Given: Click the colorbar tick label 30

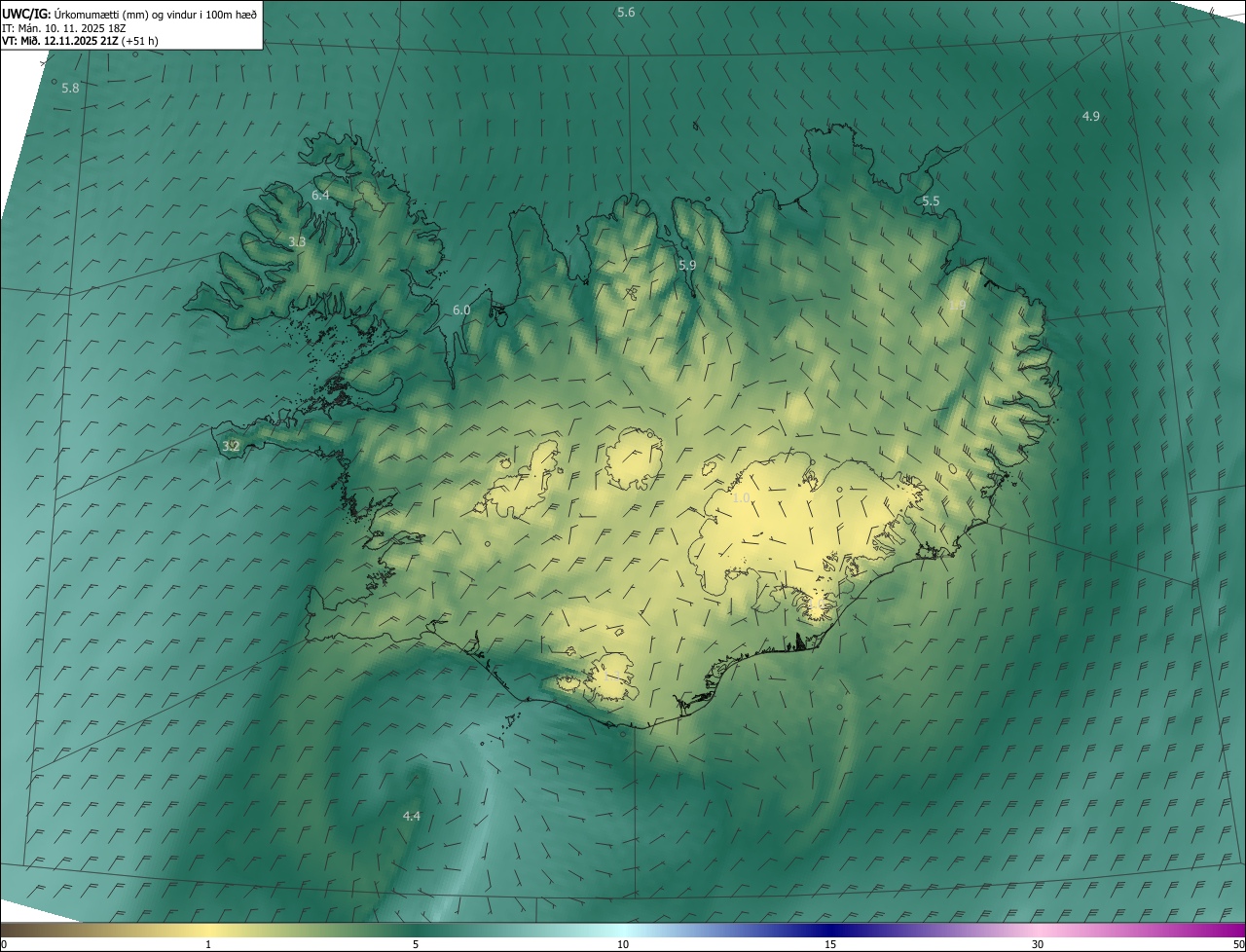Looking at the screenshot, I should tap(1038, 944).
